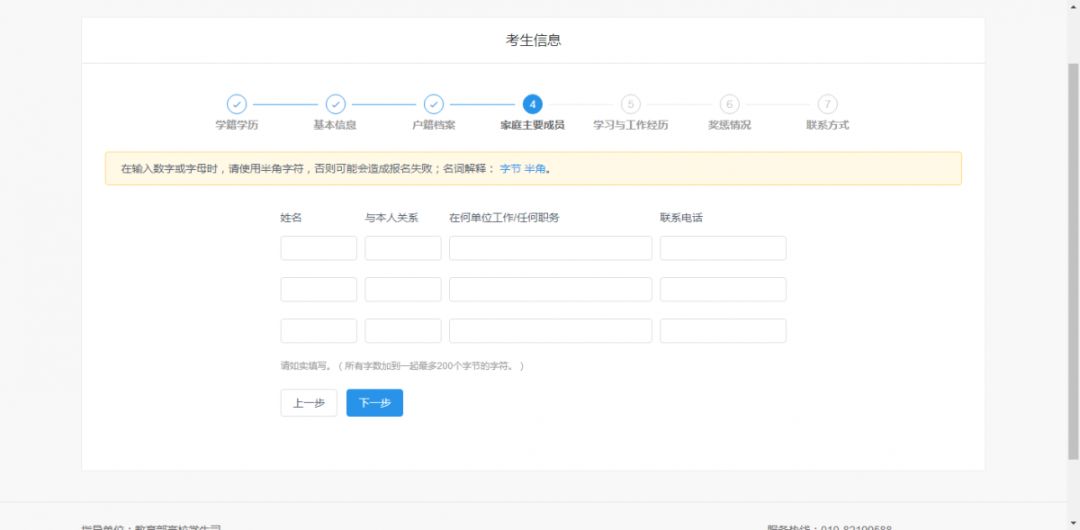
Task: Open the 基本信息 step label
Action: point(335,125)
